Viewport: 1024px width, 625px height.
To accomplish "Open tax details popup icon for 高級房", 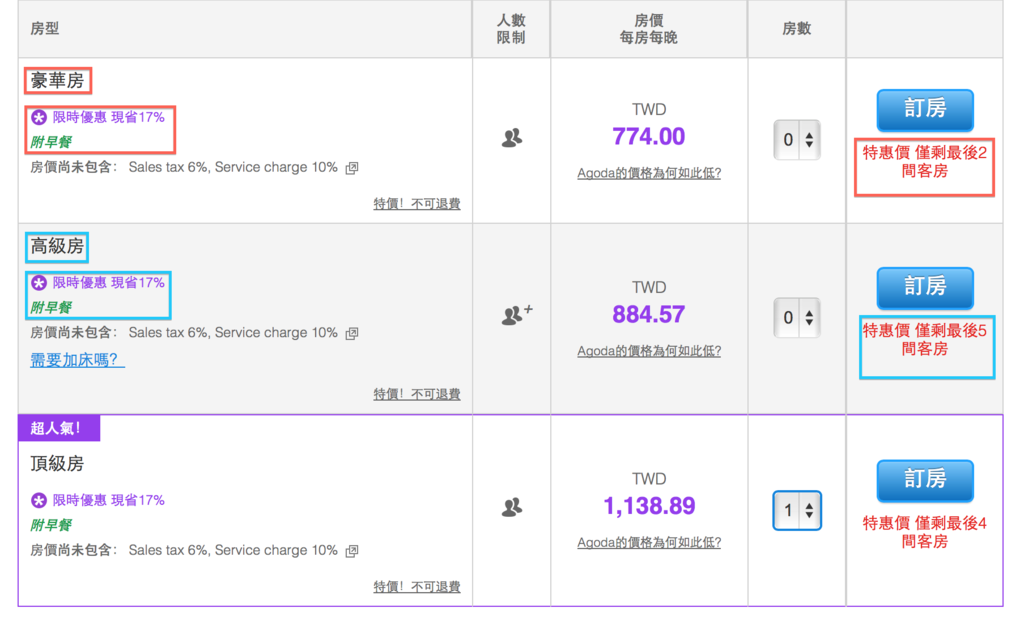I will tap(352, 333).
